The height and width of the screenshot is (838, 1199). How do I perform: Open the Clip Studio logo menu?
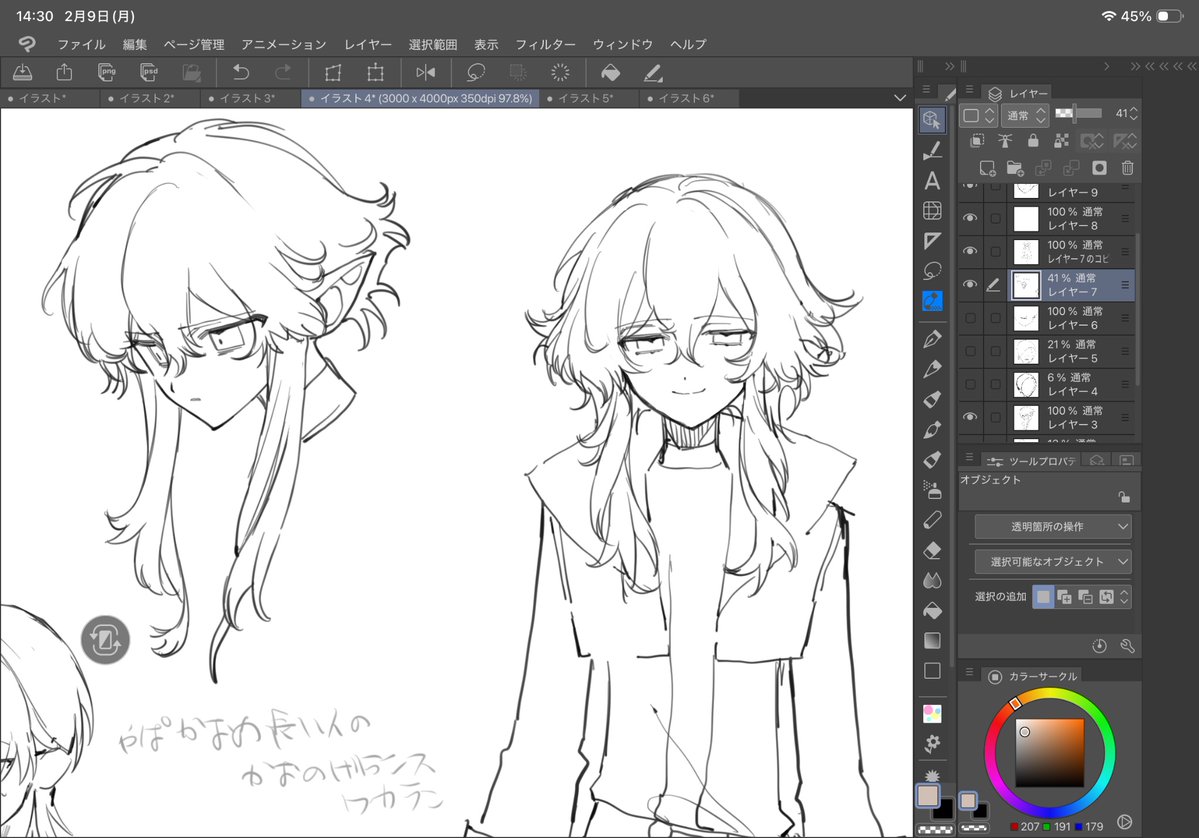click(x=27, y=44)
